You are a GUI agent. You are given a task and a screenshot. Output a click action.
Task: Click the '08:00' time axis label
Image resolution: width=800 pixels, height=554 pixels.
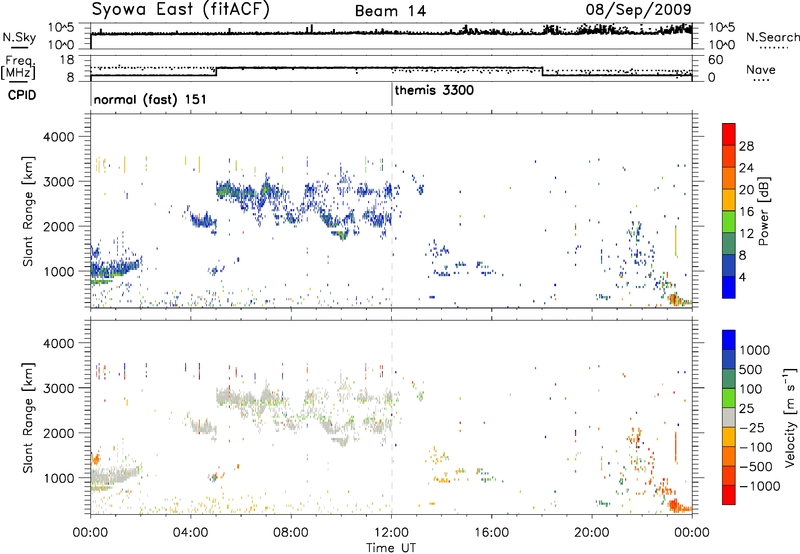tap(291, 533)
